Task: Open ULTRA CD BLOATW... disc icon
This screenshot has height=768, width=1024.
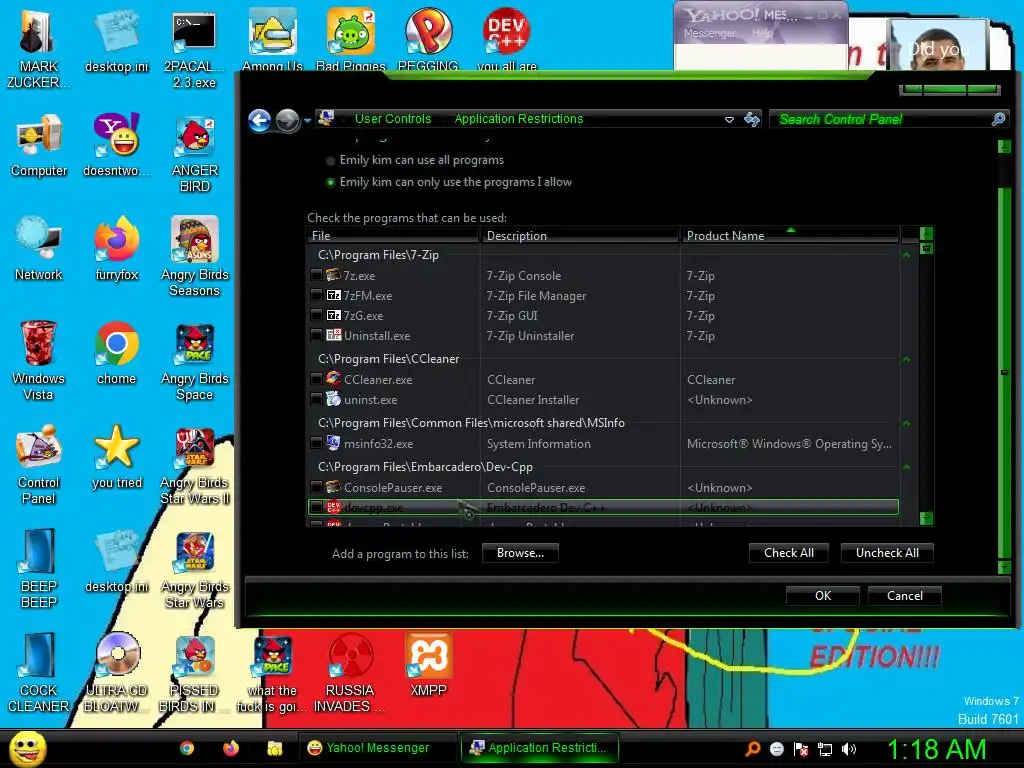Action: point(116,673)
